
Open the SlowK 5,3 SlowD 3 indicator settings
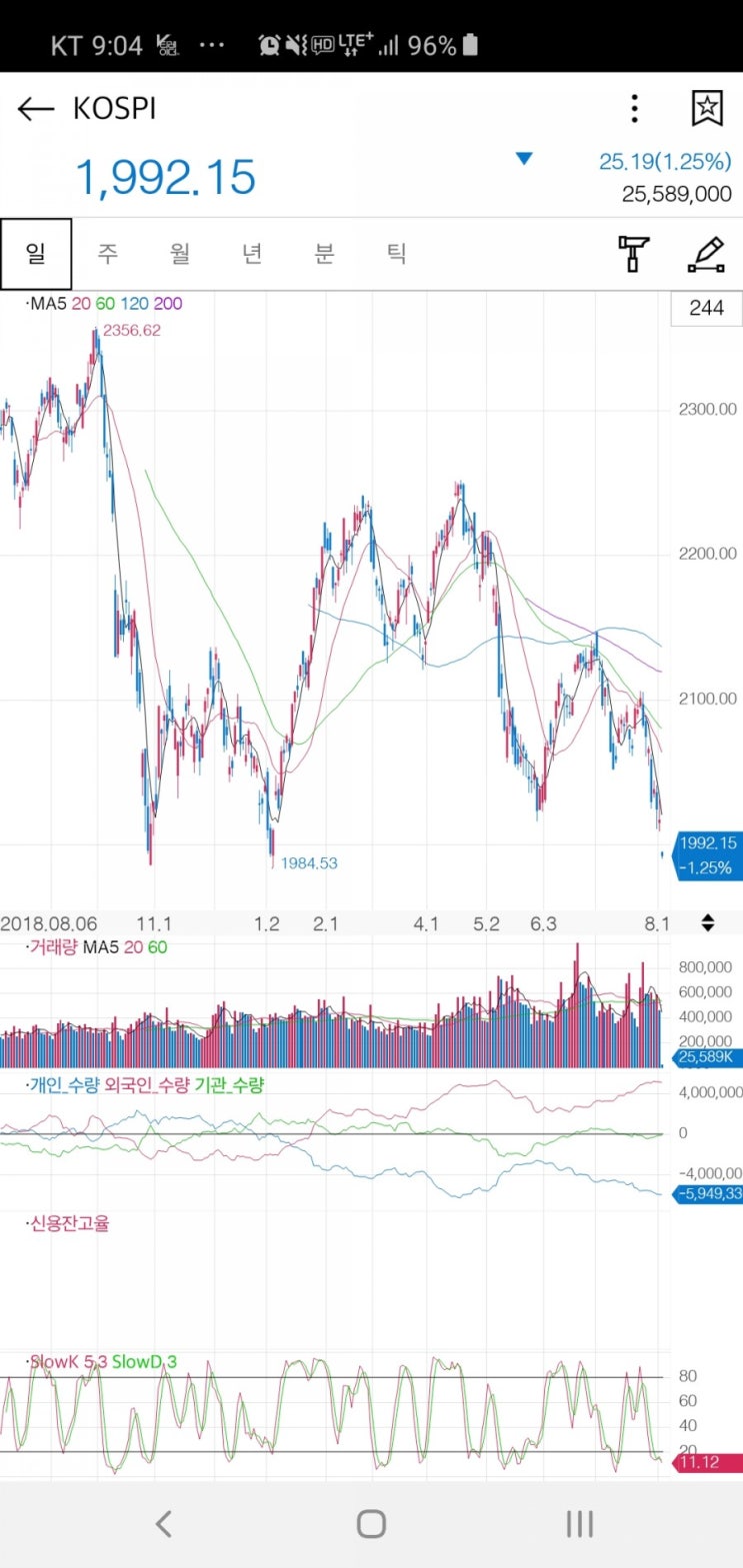(x=102, y=1361)
